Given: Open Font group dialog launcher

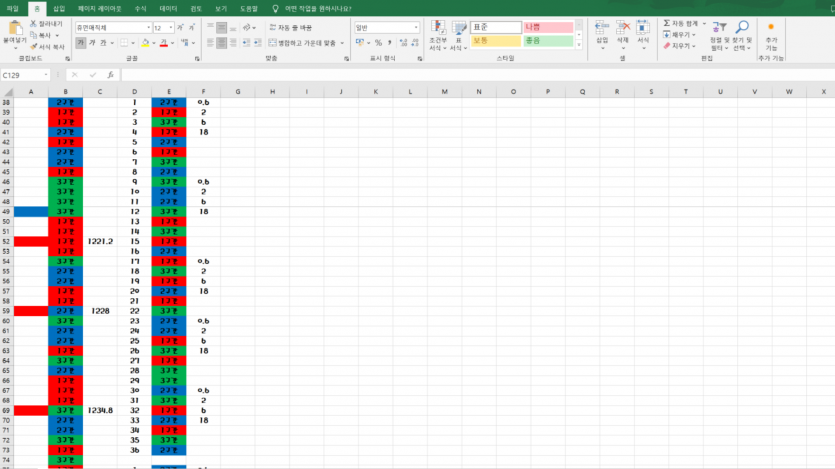Looking at the screenshot, I should pos(197,59).
